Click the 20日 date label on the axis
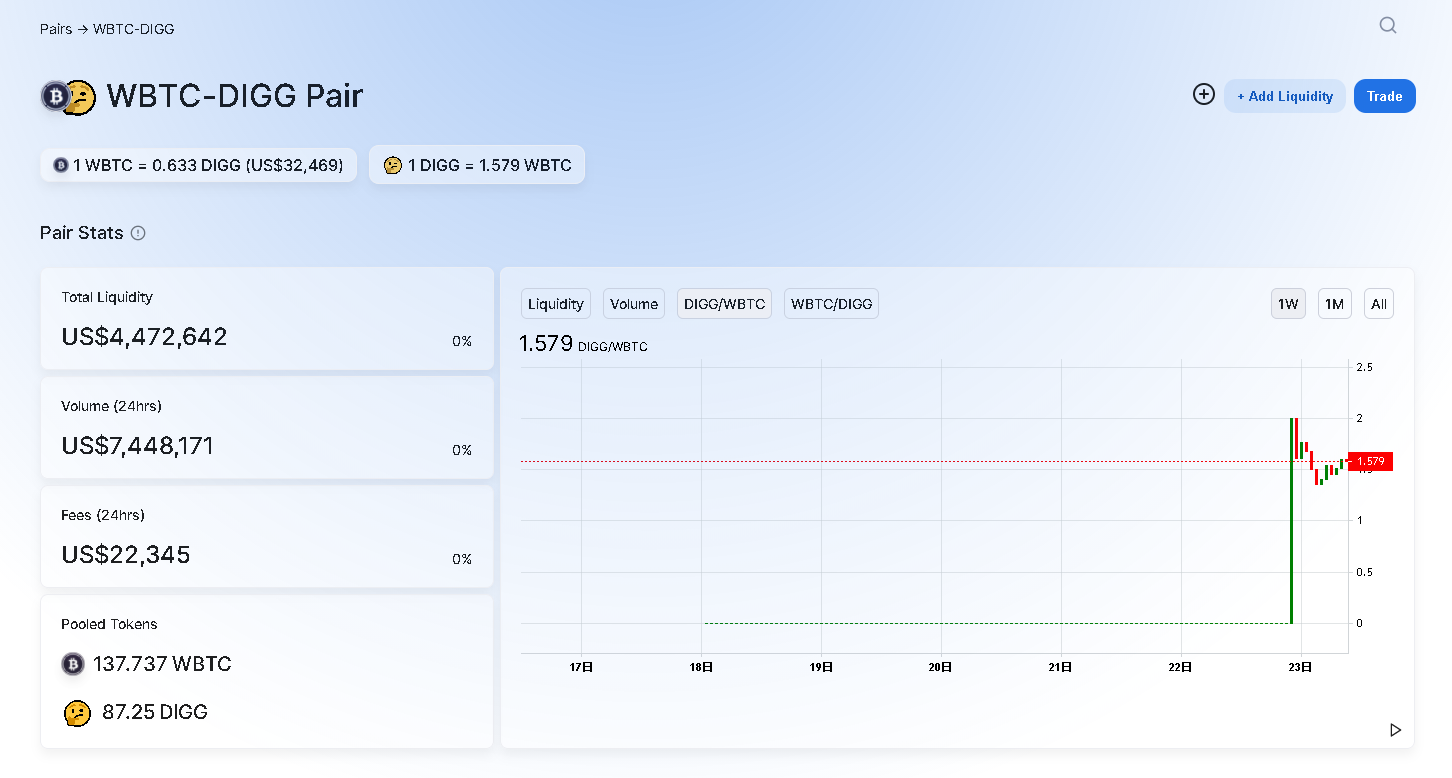 coord(941,667)
